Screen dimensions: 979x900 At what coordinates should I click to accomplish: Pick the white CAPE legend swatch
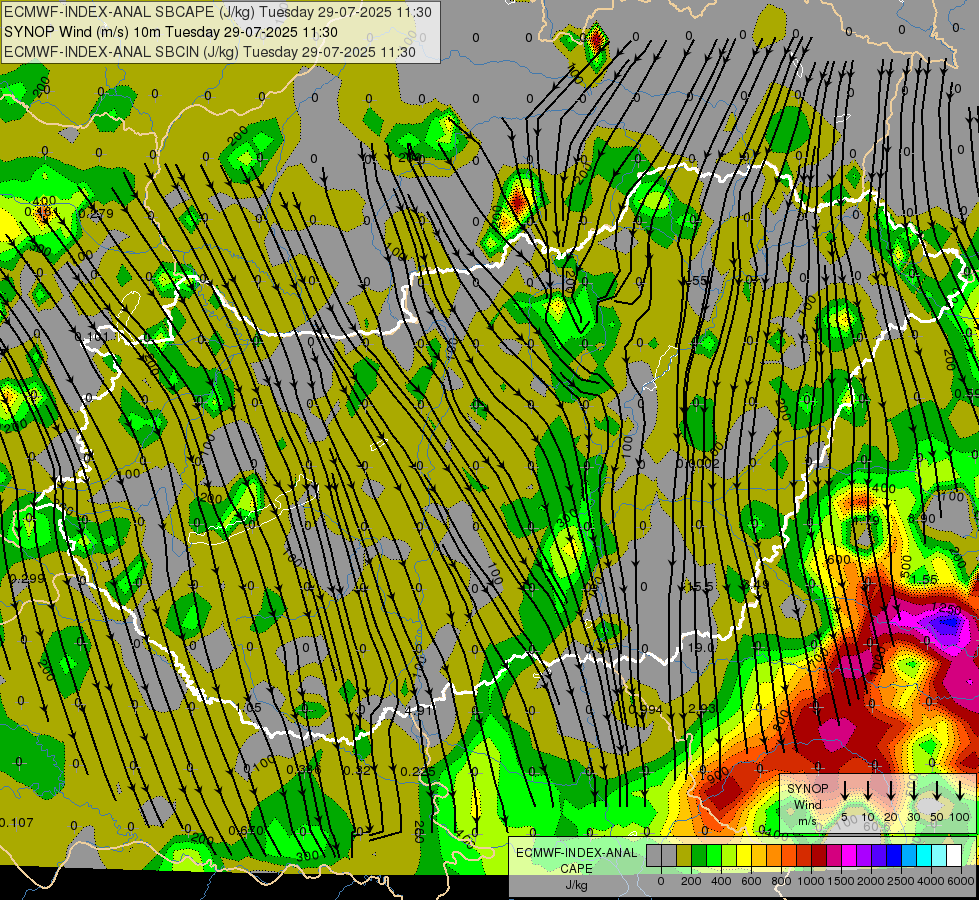click(x=955, y=855)
